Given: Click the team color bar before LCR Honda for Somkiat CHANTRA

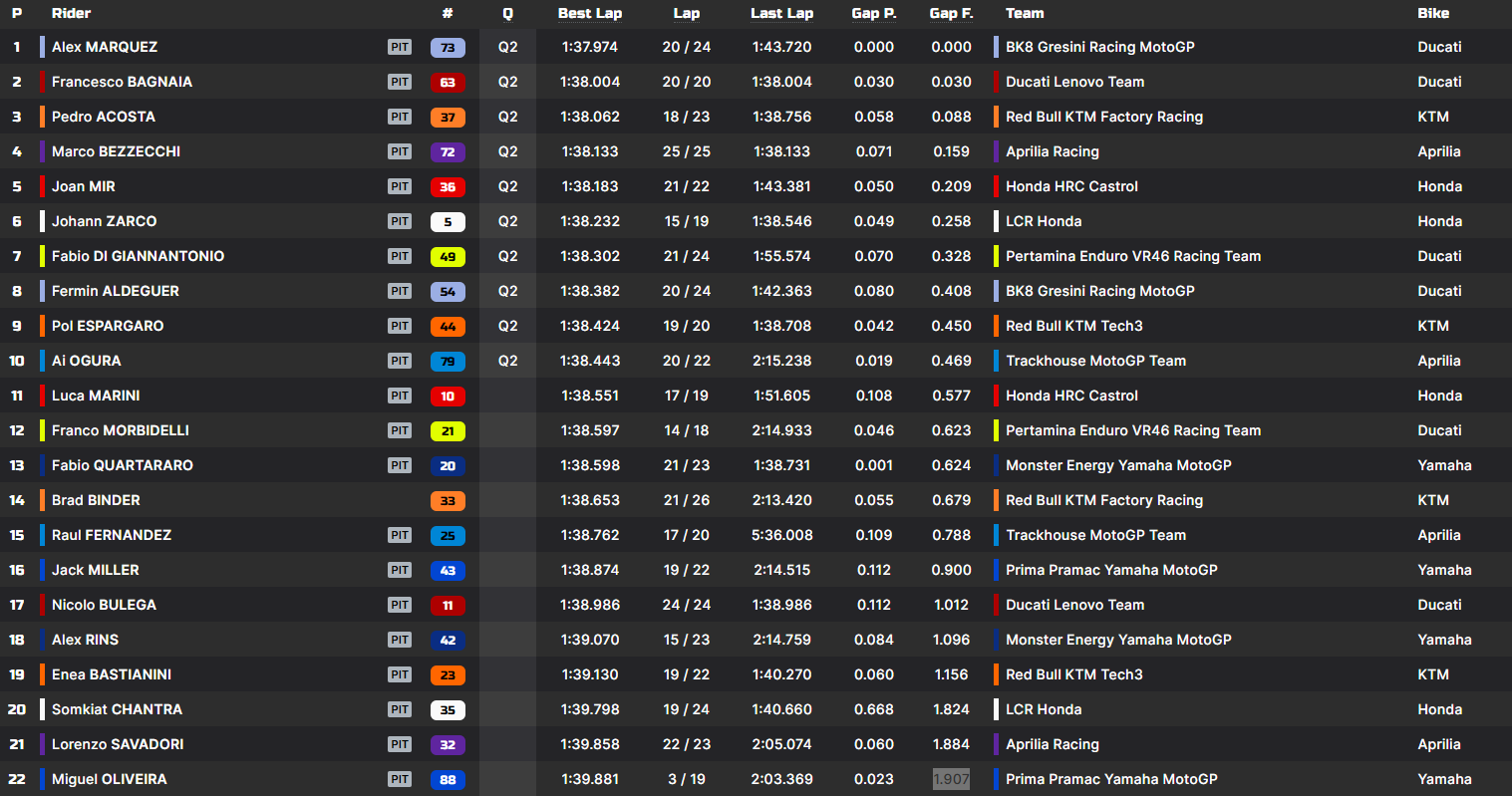Looking at the screenshot, I should point(997,709).
